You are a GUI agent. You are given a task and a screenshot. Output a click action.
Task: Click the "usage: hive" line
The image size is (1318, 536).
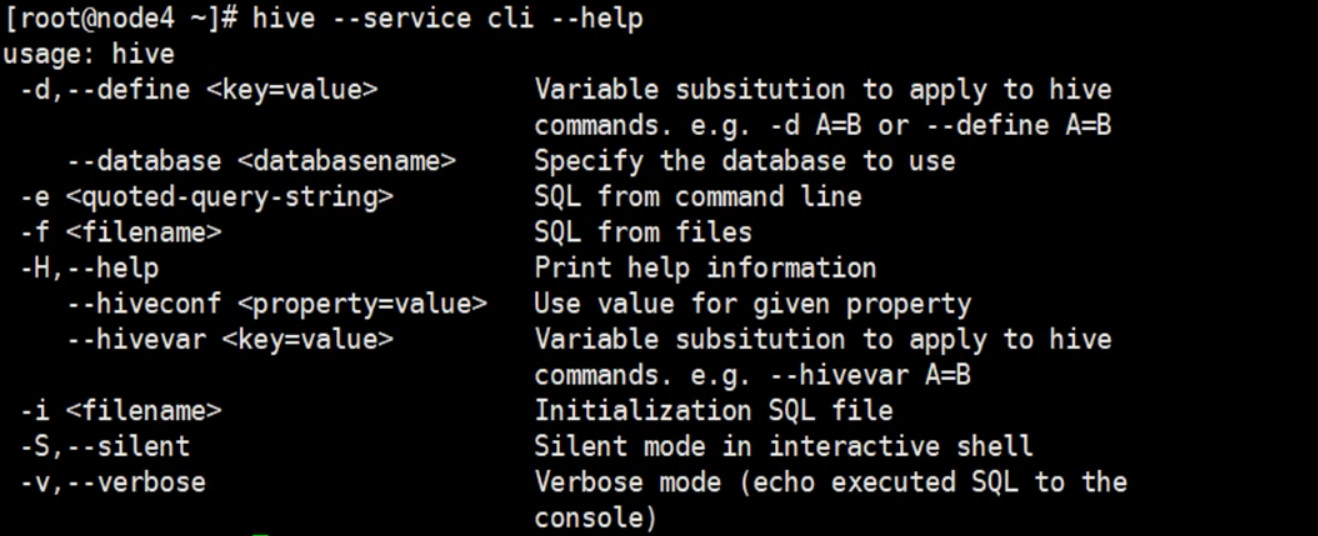pos(89,54)
